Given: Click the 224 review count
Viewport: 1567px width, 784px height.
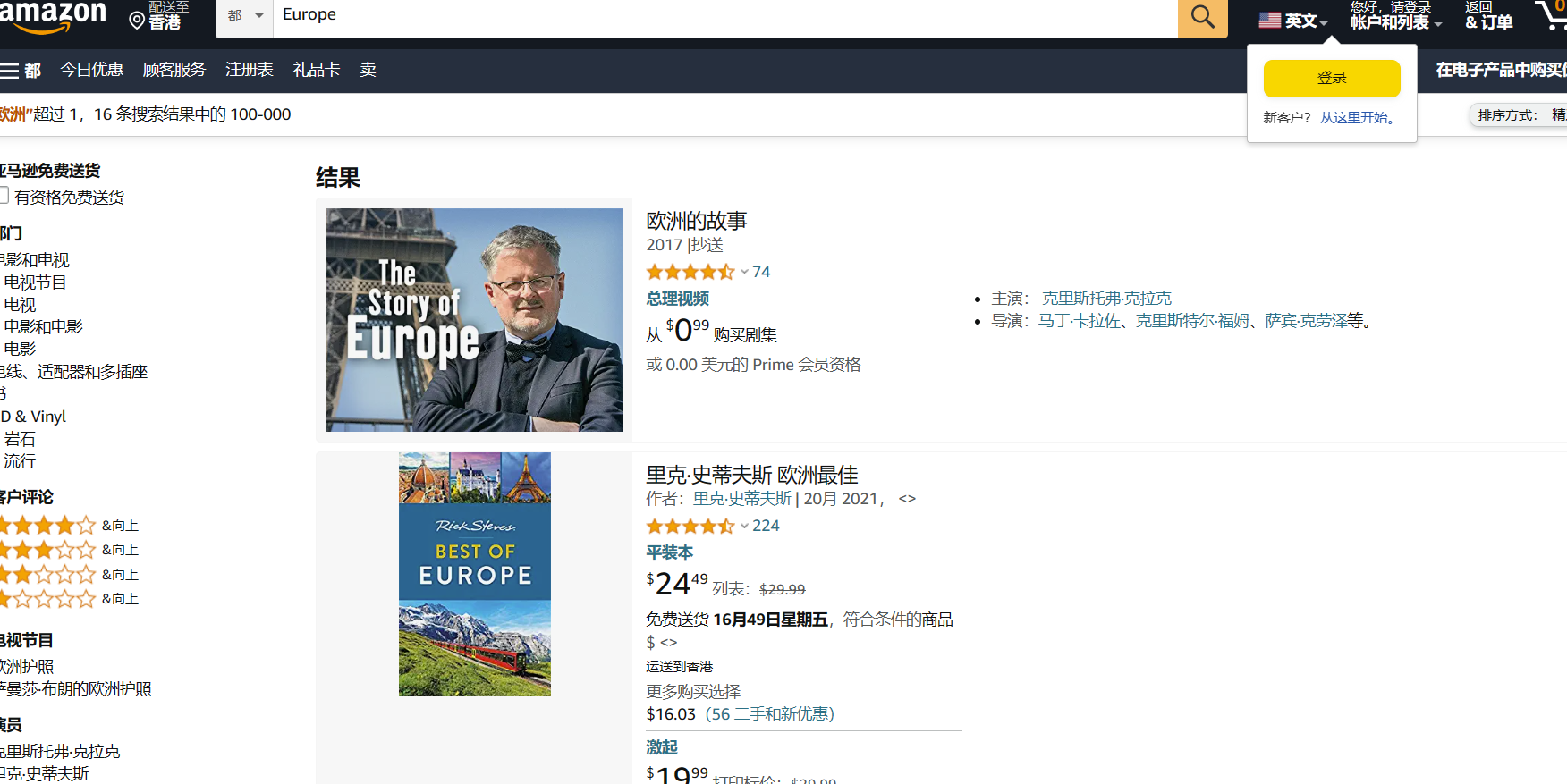Looking at the screenshot, I should pyautogui.click(x=766, y=526).
